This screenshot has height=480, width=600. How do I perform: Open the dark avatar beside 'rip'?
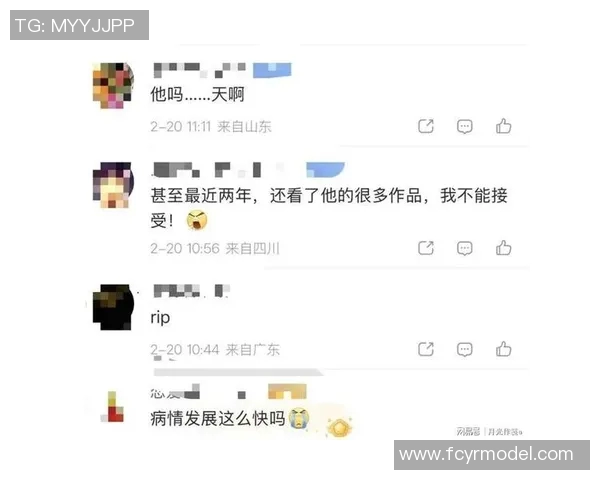(x=113, y=307)
